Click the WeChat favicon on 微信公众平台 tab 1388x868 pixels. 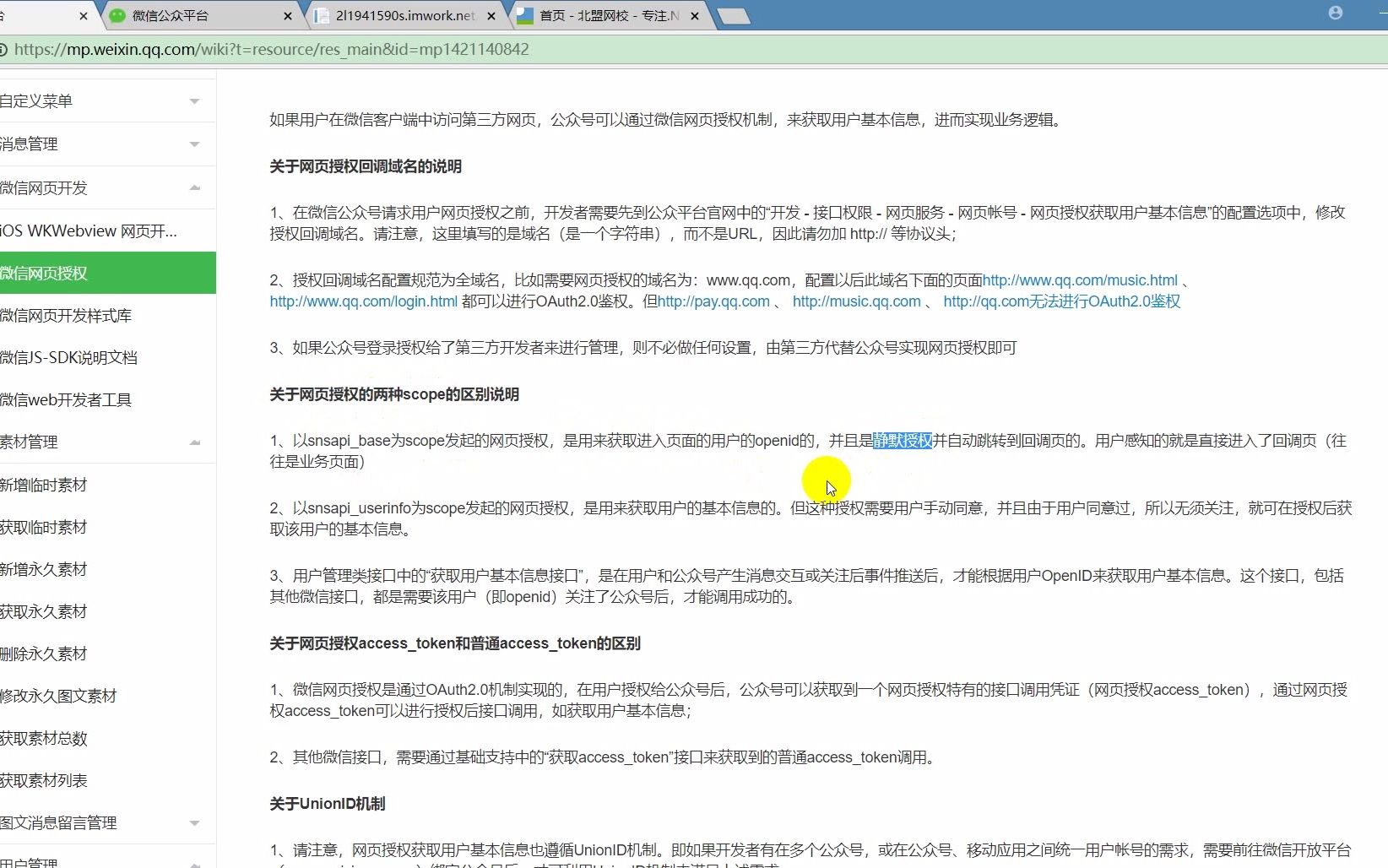tap(117, 16)
